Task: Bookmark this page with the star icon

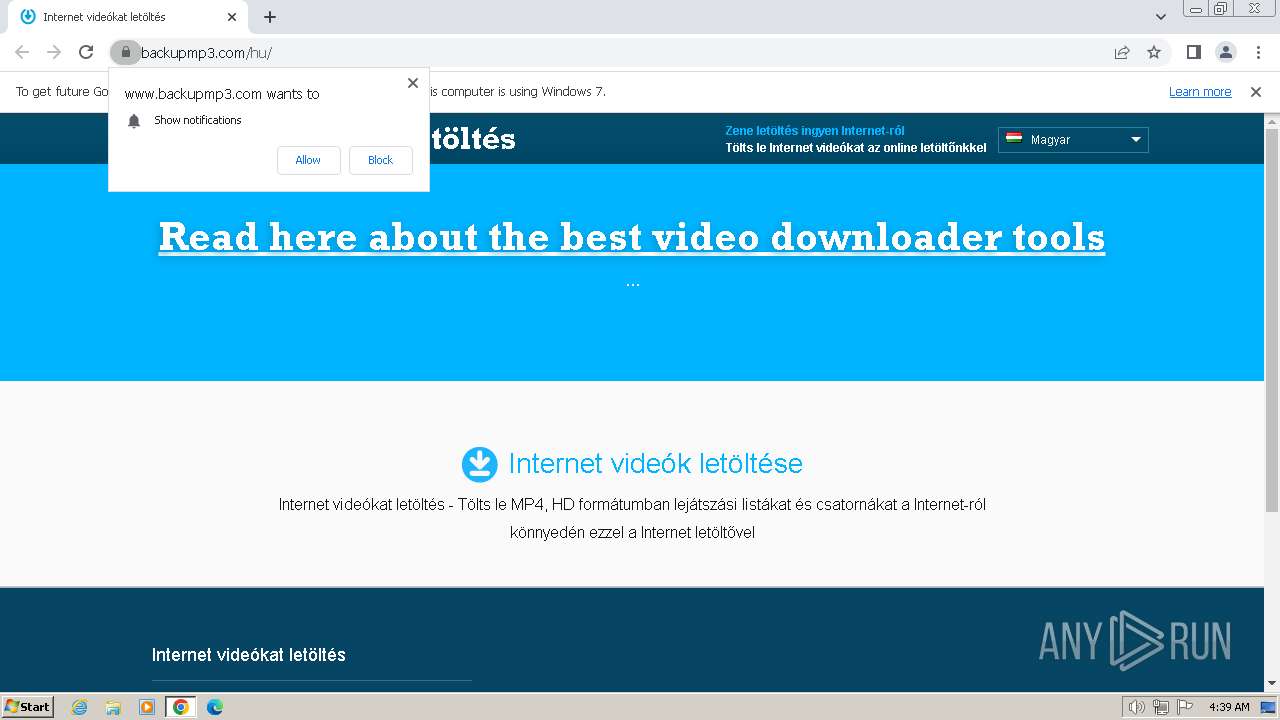Action: pyautogui.click(x=1154, y=52)
